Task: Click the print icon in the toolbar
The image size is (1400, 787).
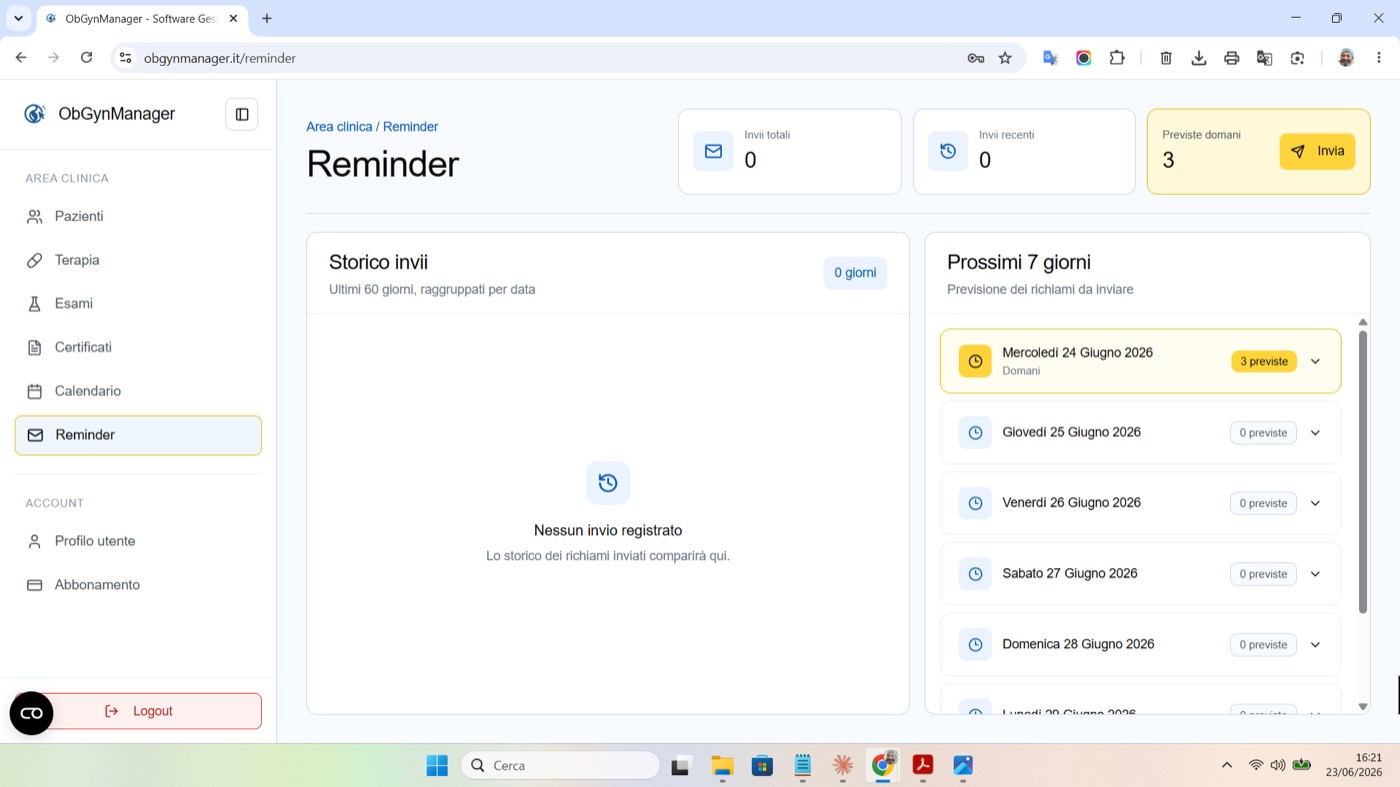Action: click(x=1232, y=58)
